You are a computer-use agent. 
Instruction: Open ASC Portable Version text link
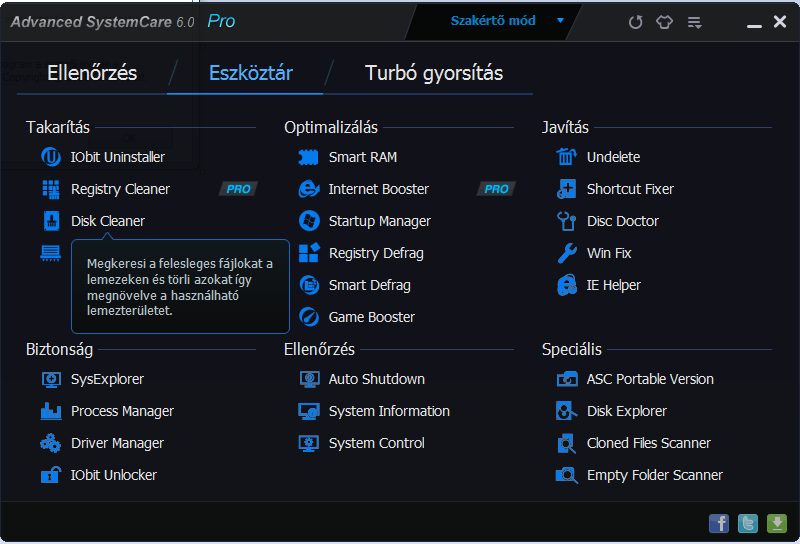point(650,379)
